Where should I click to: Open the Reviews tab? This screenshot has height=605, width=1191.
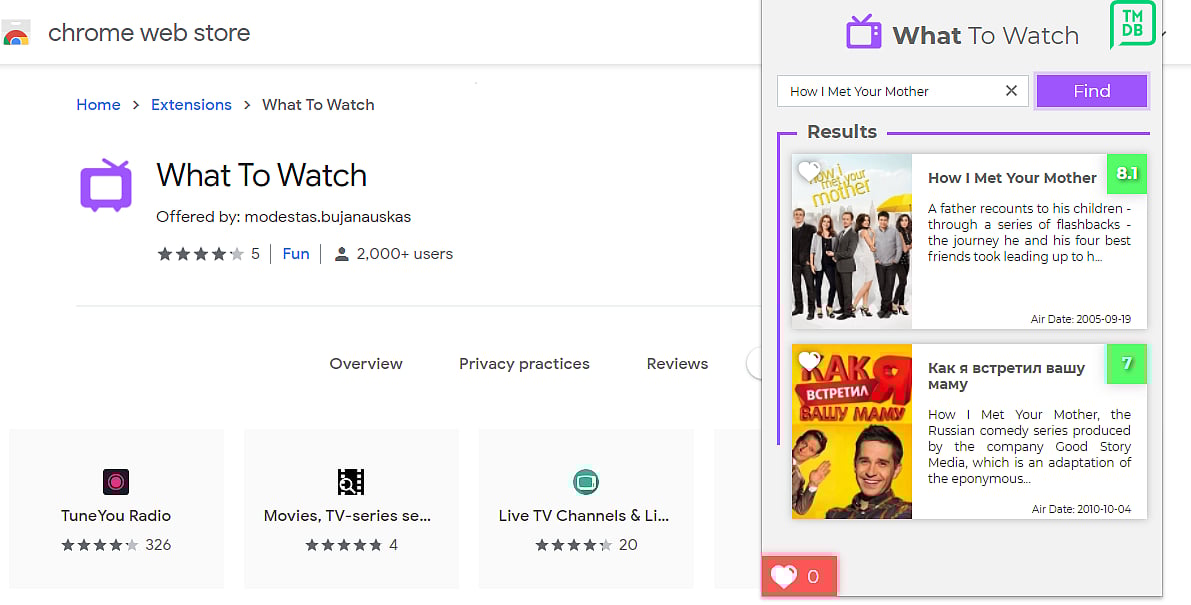click(x=677, y=363)
